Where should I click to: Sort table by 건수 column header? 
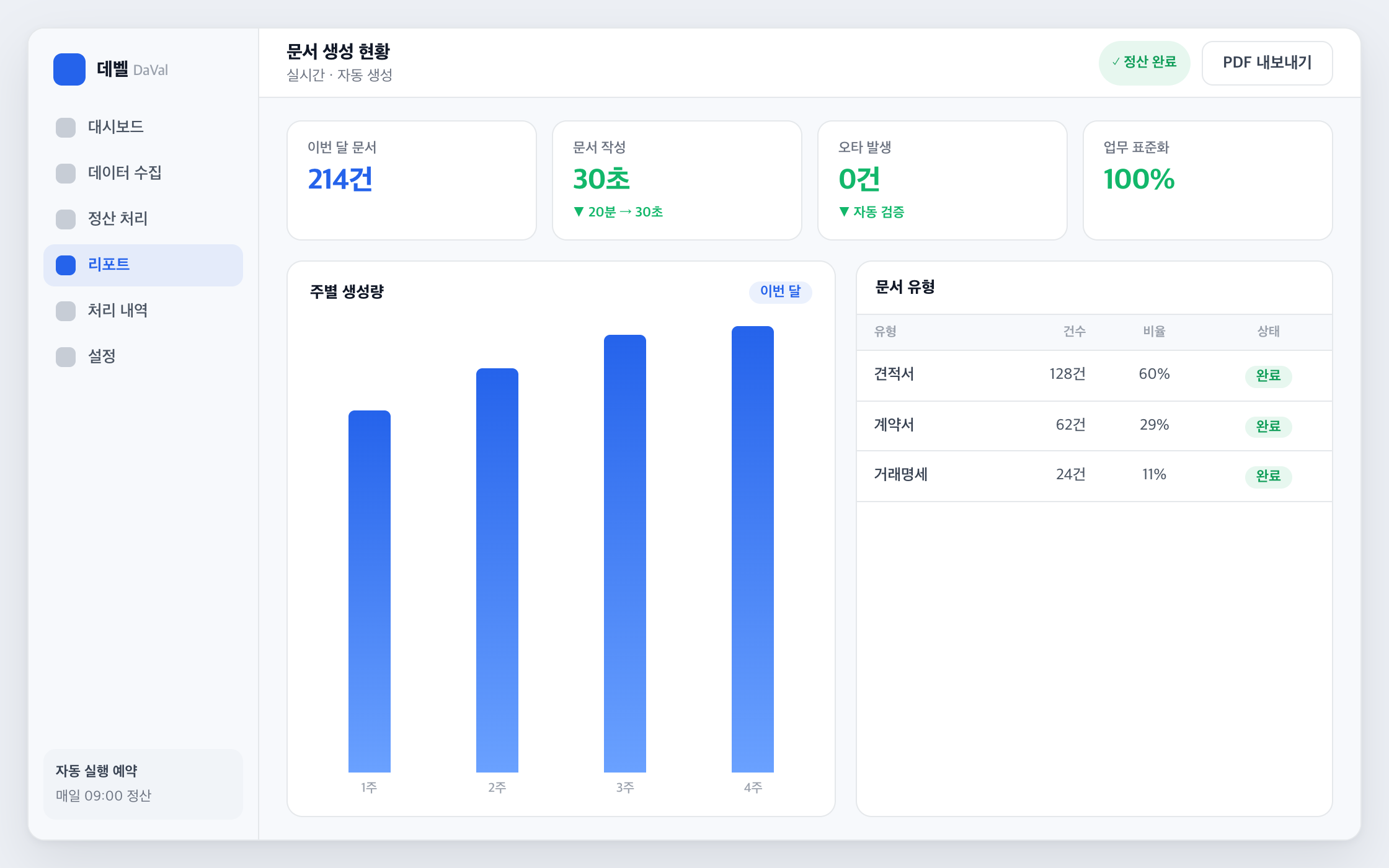pos(1074,332)
